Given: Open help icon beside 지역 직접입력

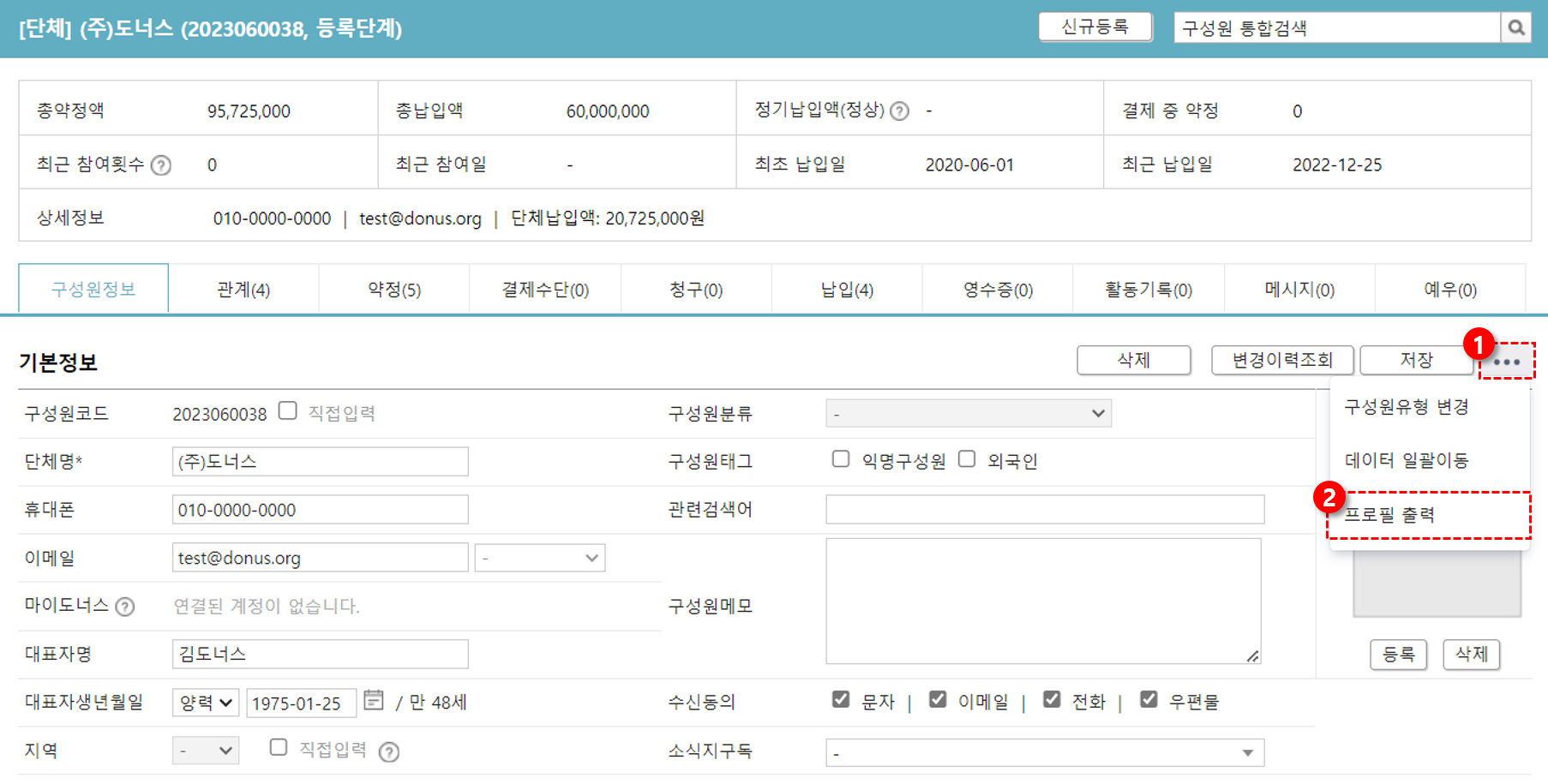Looking at the screenshot, I should [x=389, y=751].
